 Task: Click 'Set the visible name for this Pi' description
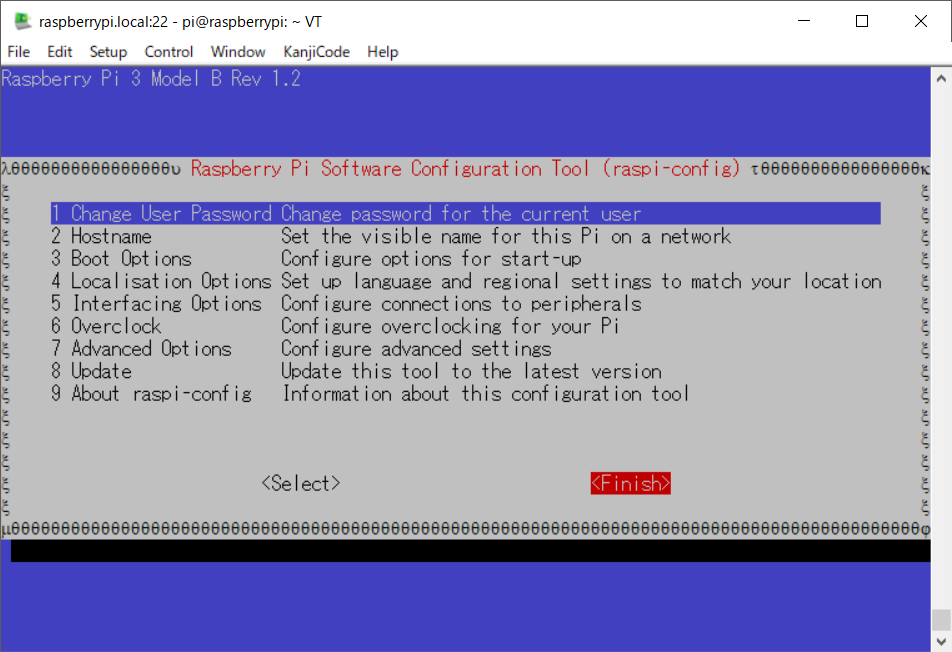pyautogui.click(x=506, y=236)
